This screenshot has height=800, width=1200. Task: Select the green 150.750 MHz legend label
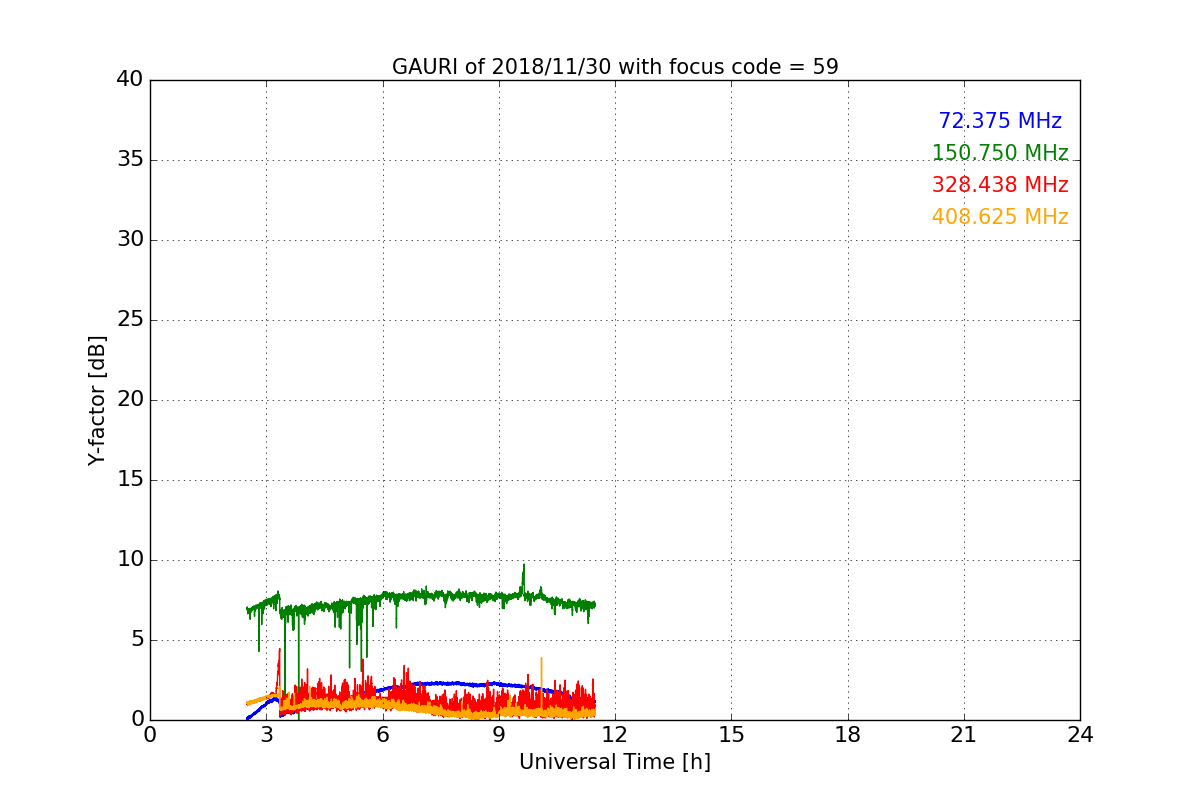[x=1000, y=153]
